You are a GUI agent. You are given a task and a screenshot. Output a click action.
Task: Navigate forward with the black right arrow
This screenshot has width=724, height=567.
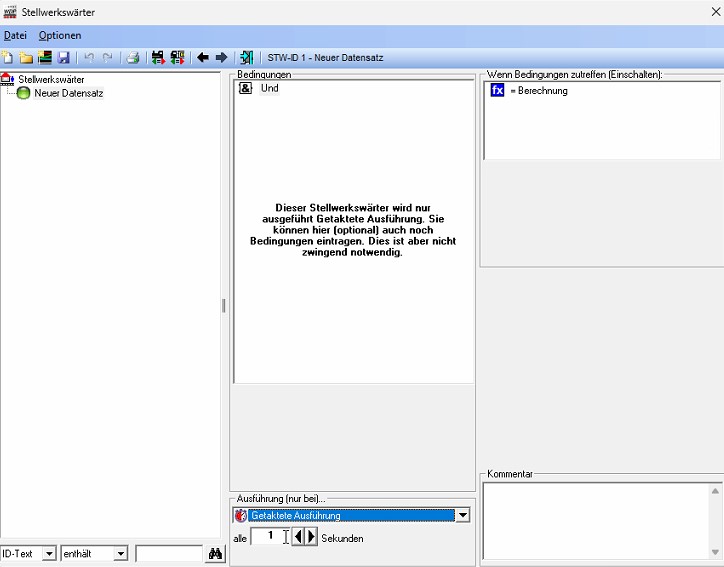pyautogui.click(x=221, y=58)
